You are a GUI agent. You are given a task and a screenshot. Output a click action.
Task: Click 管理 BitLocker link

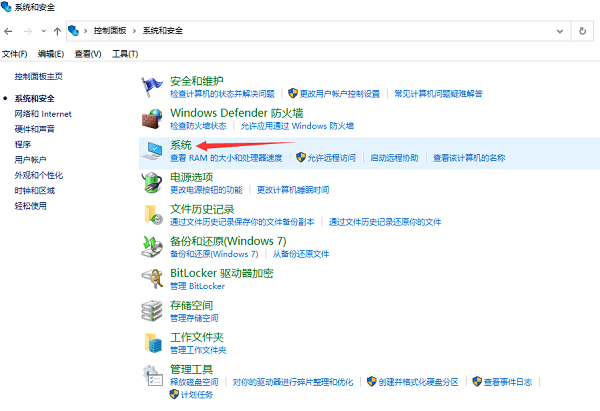(x=197, y=286)
